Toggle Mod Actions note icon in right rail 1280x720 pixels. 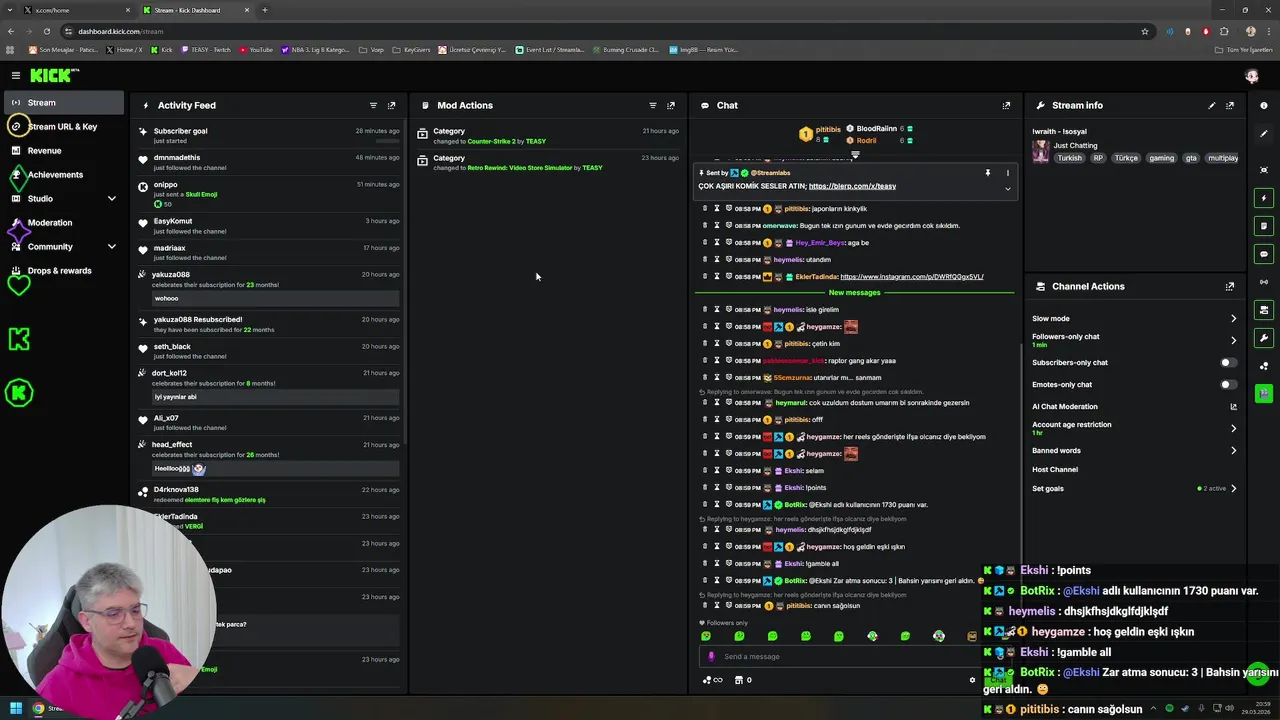coord(1264,226)
